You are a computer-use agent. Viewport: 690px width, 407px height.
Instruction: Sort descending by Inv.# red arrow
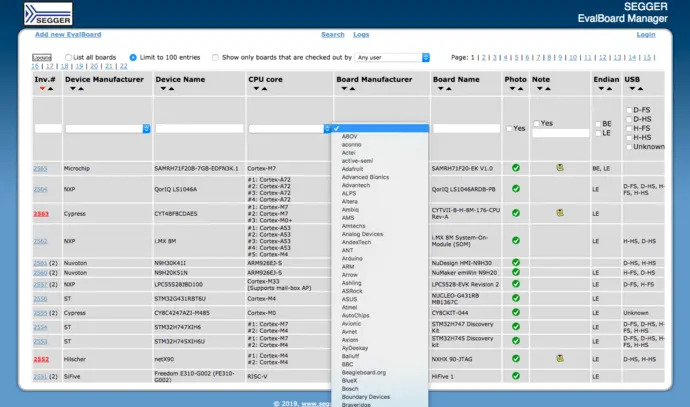tap(42, 89)
